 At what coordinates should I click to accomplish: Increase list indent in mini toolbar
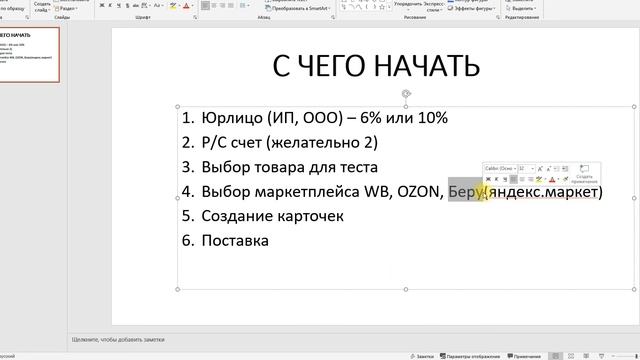565,169
